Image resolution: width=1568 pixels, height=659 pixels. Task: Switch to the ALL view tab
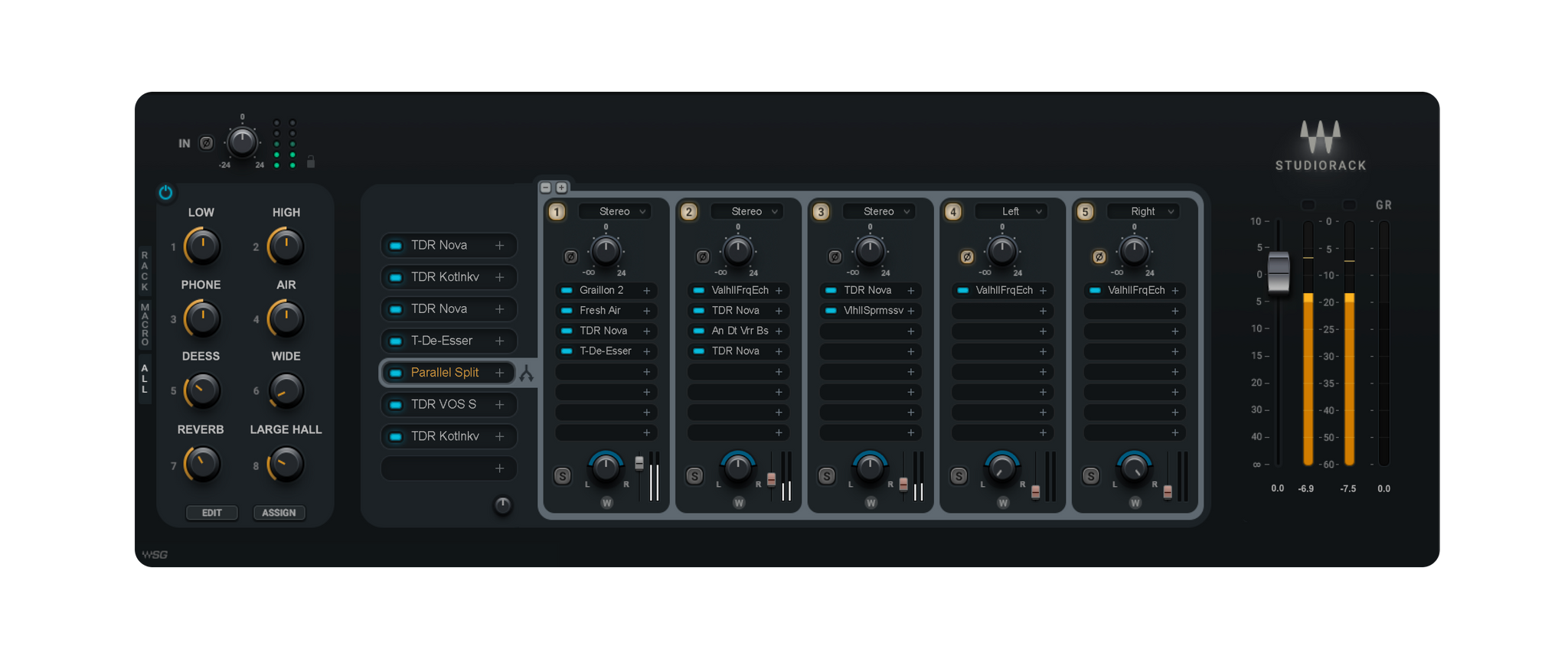coord(145,379)
